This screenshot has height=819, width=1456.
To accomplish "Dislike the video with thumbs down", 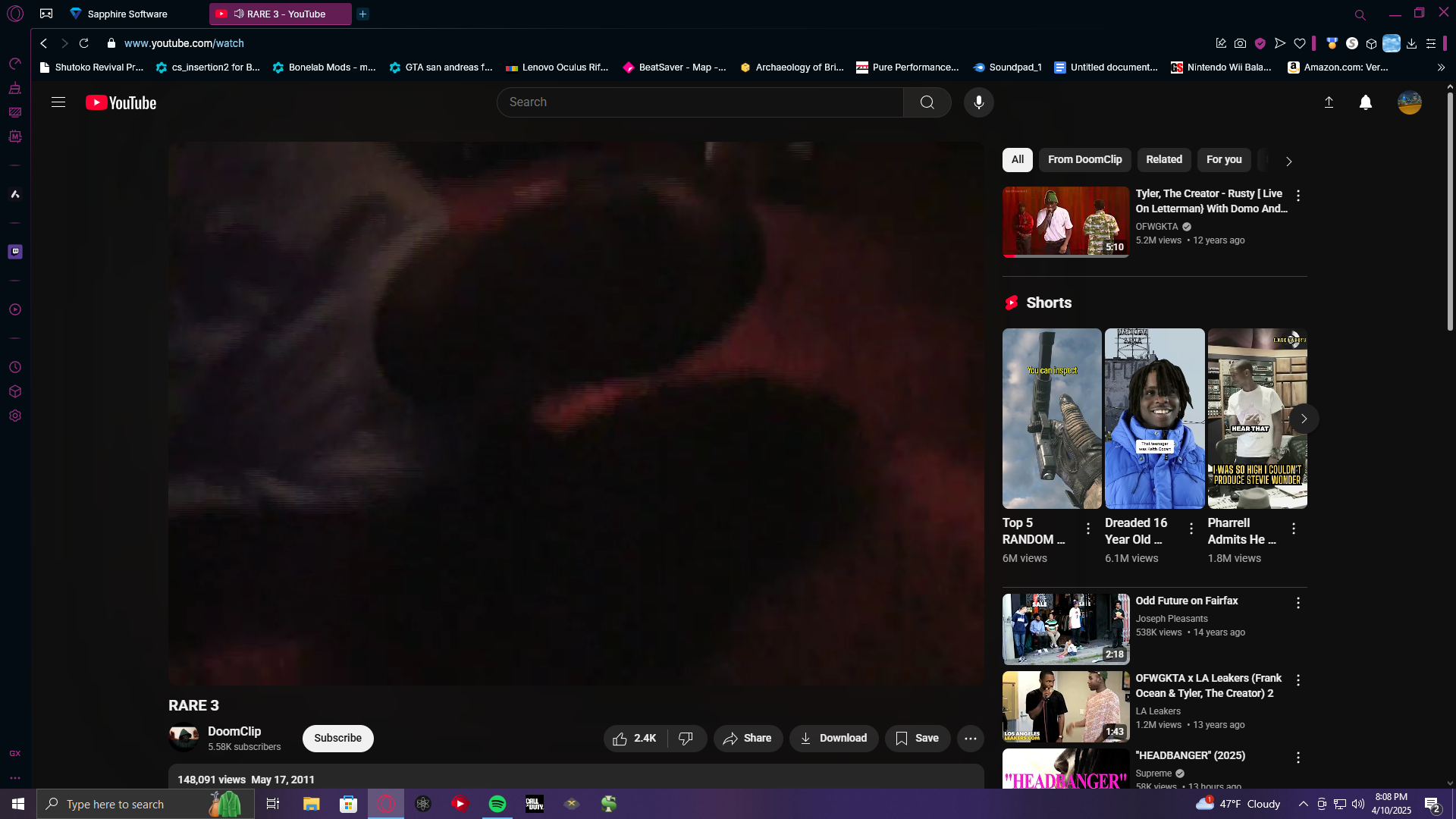I will (x=686, y=739).
